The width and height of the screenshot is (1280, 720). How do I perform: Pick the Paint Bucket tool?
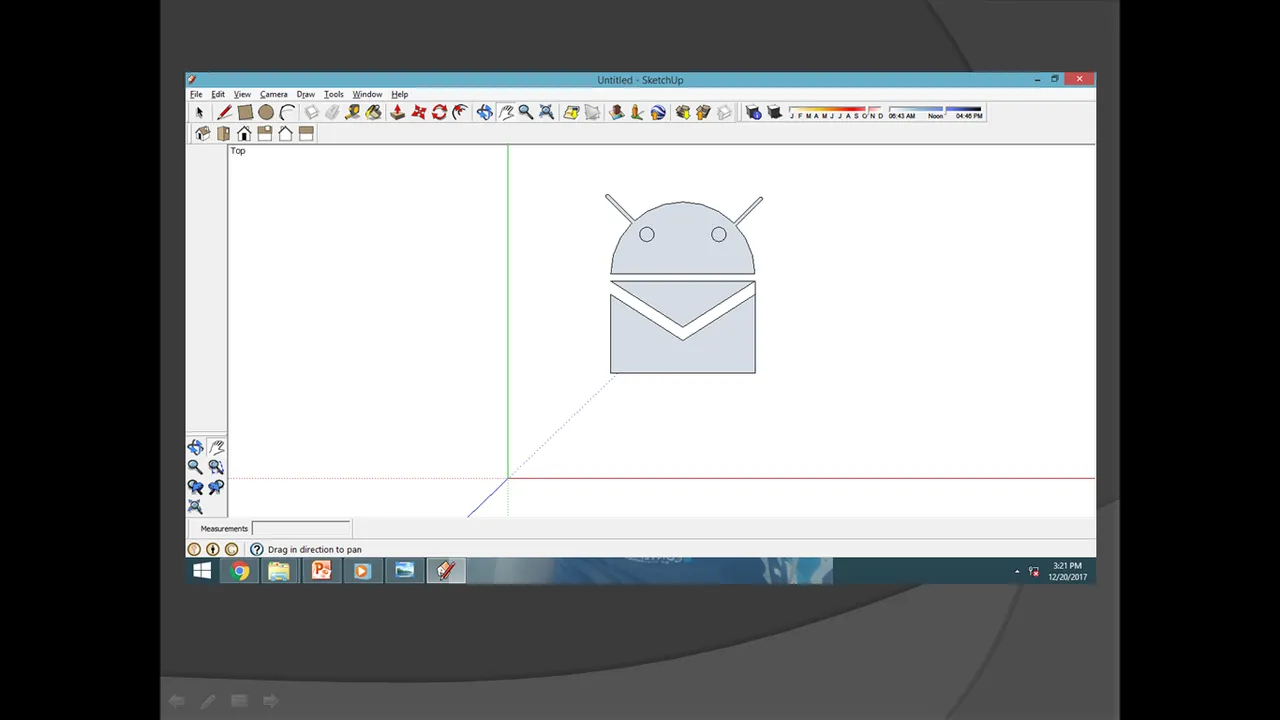tap(374, 113)
